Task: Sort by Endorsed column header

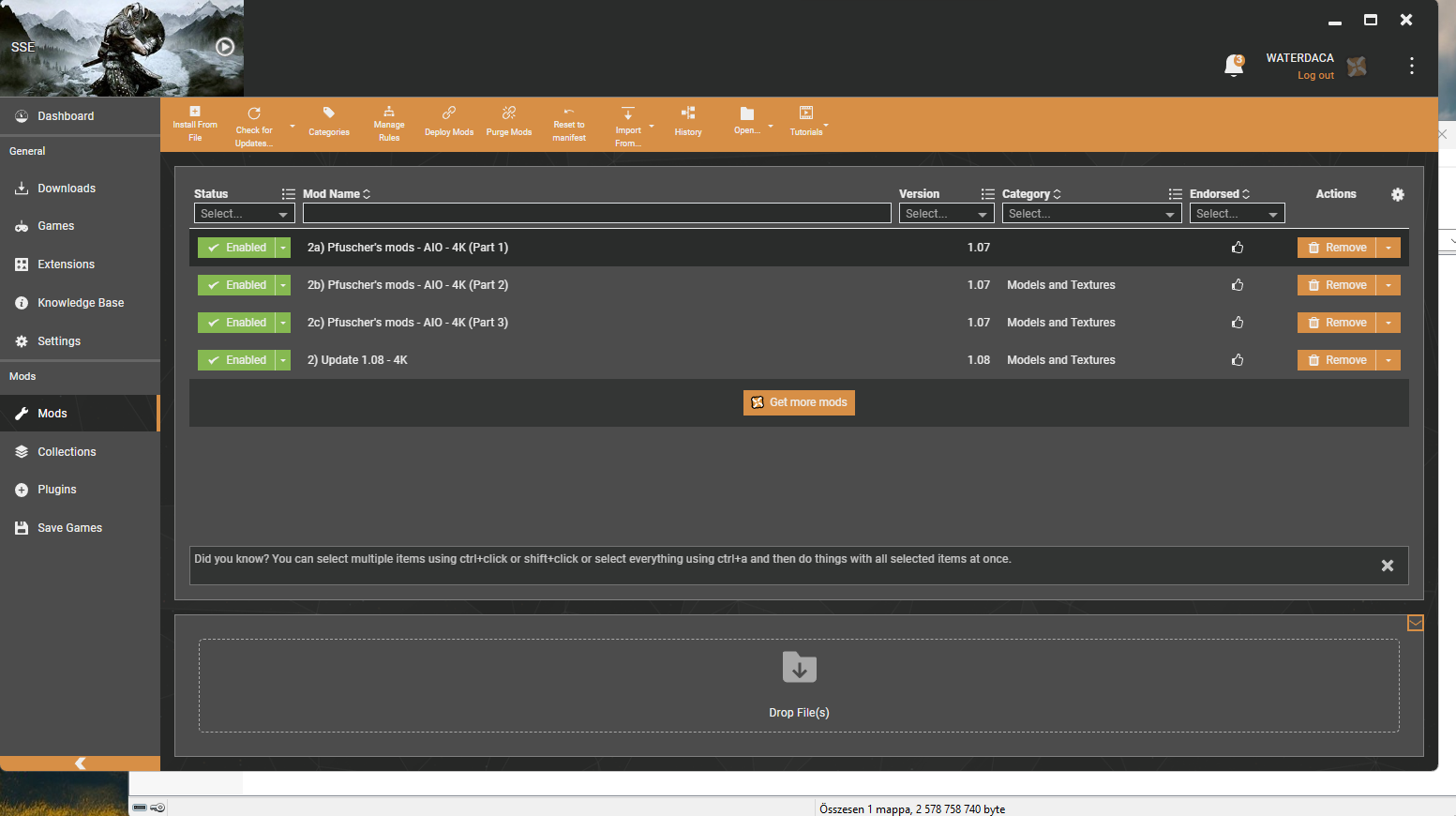Action: (x=1220, y=194)
